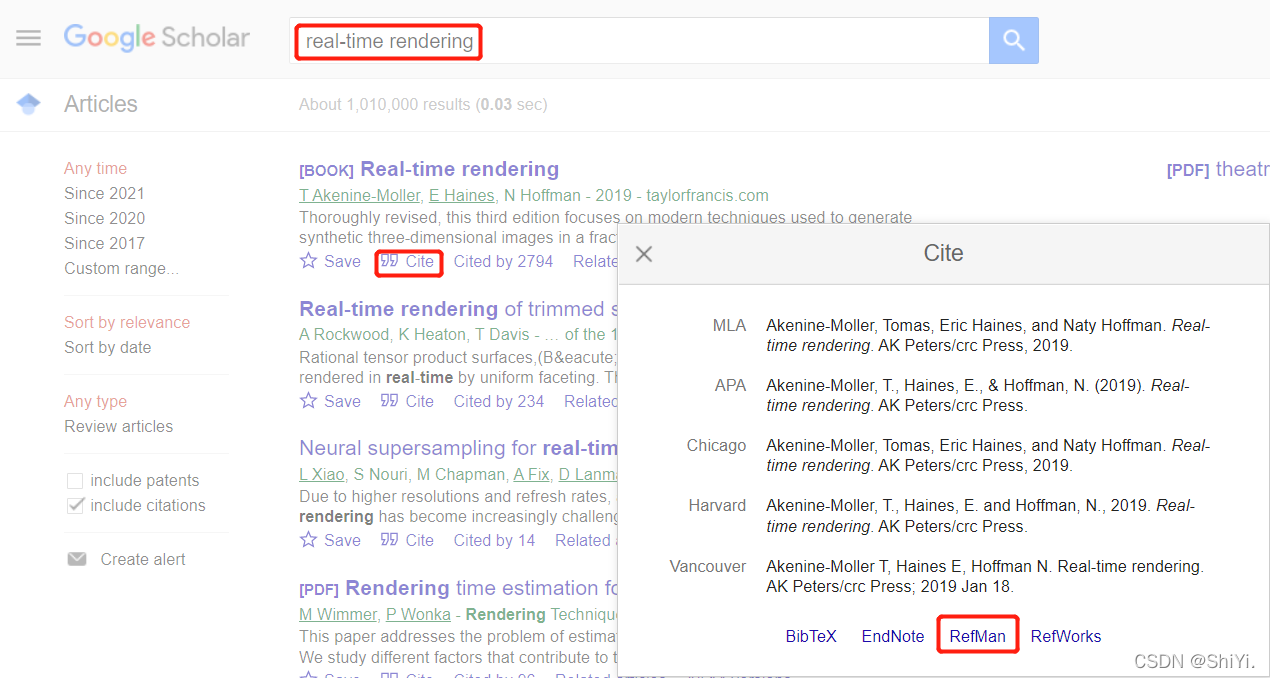
Task: Export citation as EndNote
Action: (x=893, y=636)
